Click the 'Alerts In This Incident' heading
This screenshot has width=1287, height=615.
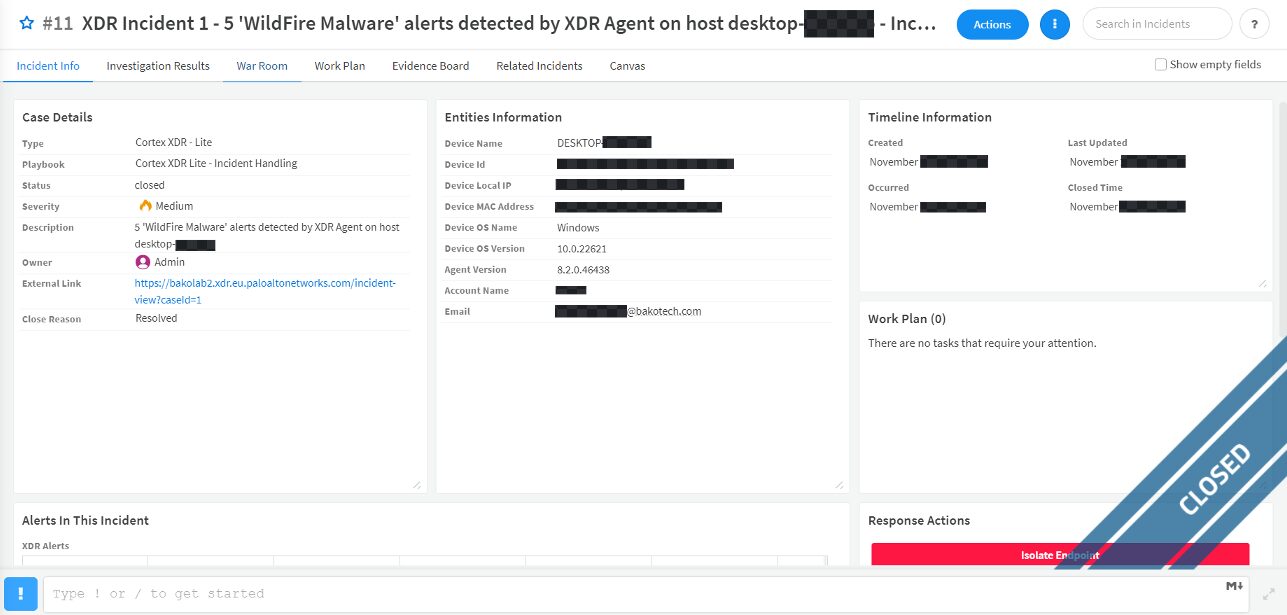(x=85, y=521)
